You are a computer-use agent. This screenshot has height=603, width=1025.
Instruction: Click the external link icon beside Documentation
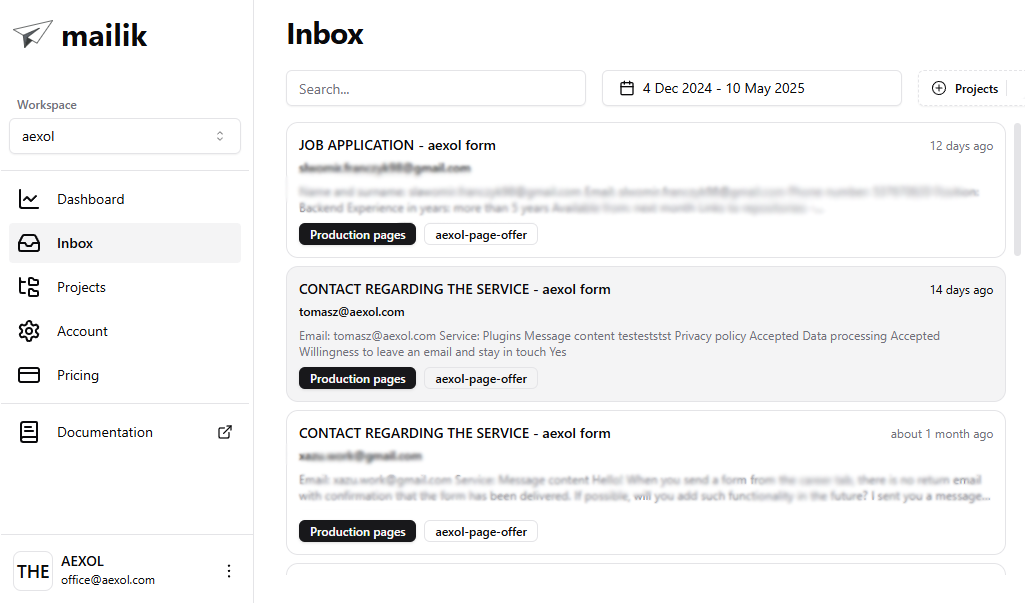(x=225, y=432)
